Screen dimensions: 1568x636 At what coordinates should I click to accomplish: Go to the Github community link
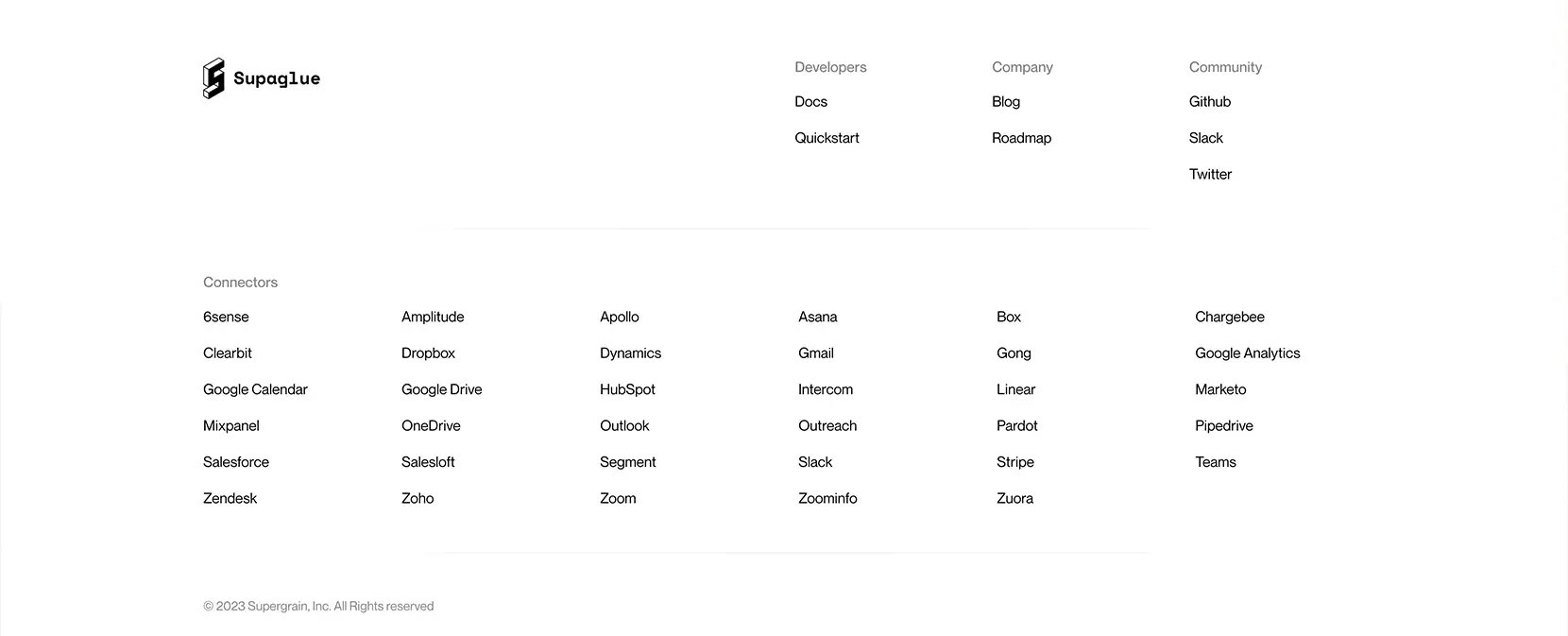click(1210, 102)
